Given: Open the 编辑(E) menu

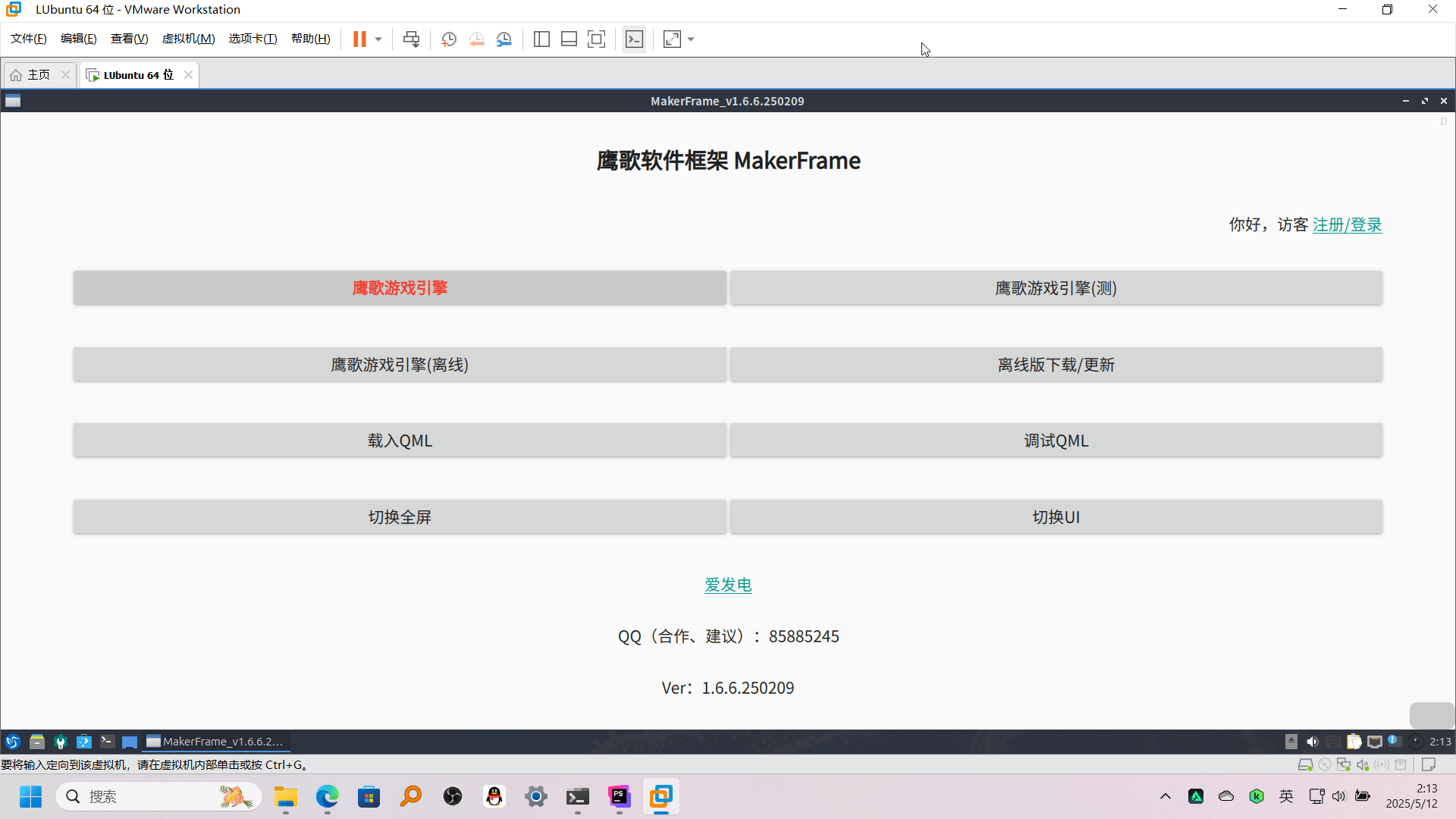Looking at the screenshot, I should [79, 39].
